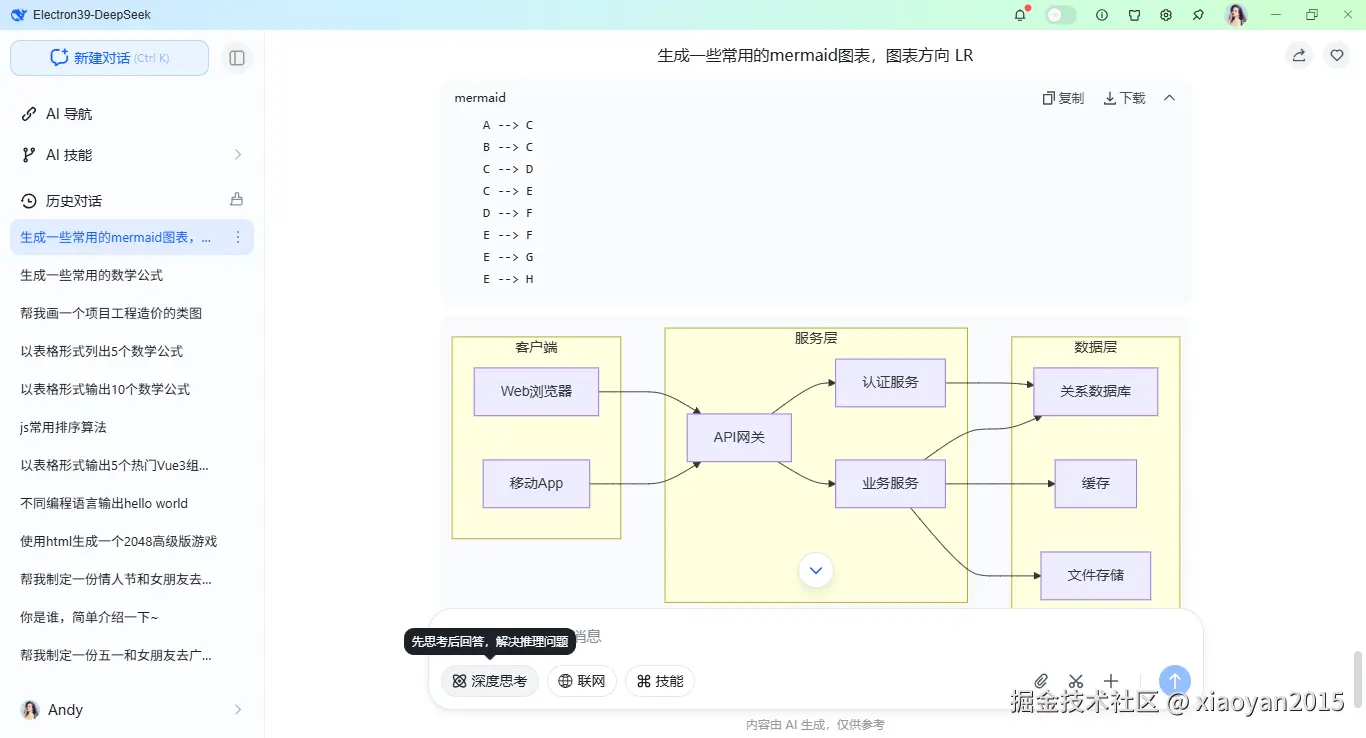Enable 深度思考 deep thinking mode
Screen dimensions: 1366x738
click(x=489, y=681)
